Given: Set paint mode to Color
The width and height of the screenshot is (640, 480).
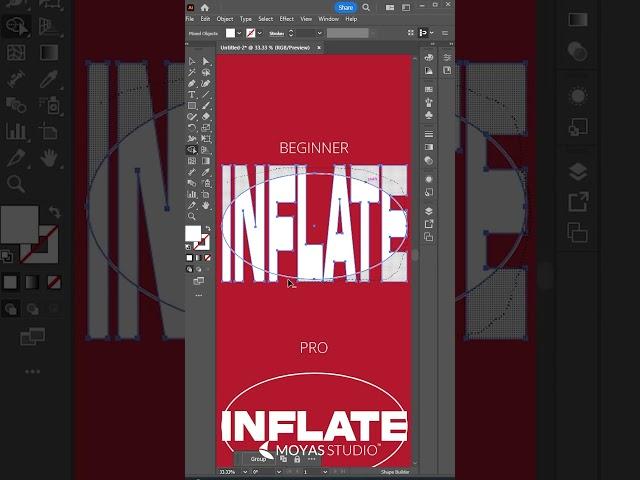Looking at the screenshot, I should click(x=189, y=258).
